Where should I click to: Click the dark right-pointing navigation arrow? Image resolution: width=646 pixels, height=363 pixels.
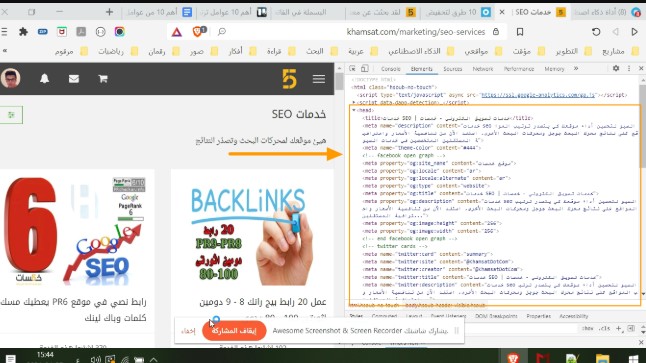(x=634, y=32)
